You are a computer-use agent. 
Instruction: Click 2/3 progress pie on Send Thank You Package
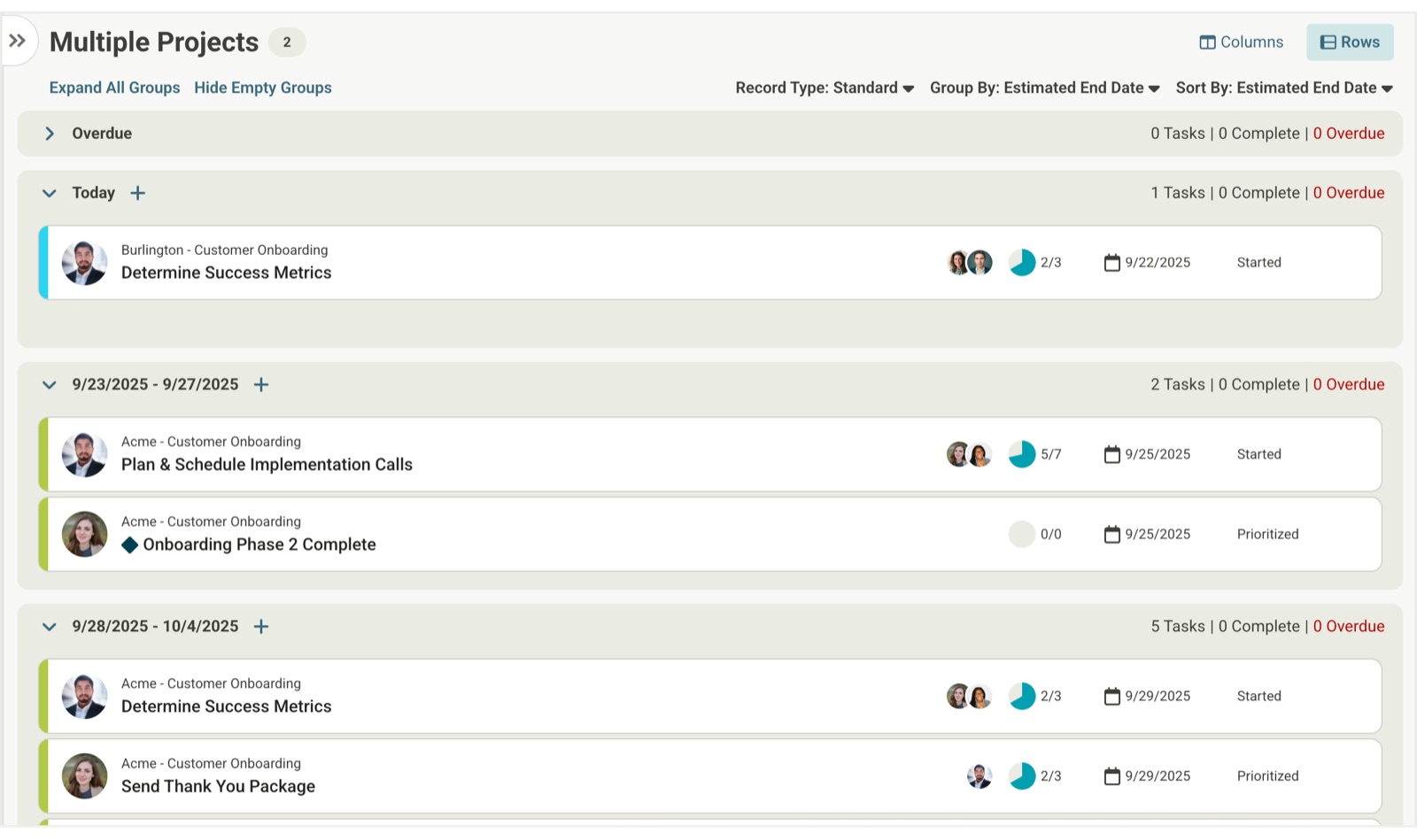tap(1022, 776)
